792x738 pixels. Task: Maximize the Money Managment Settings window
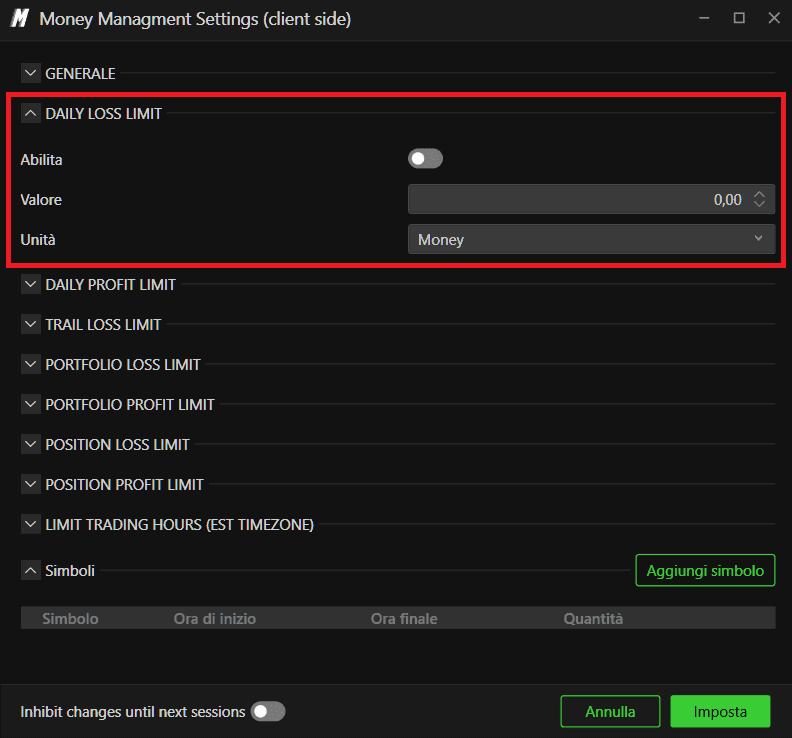coord(739,18)
